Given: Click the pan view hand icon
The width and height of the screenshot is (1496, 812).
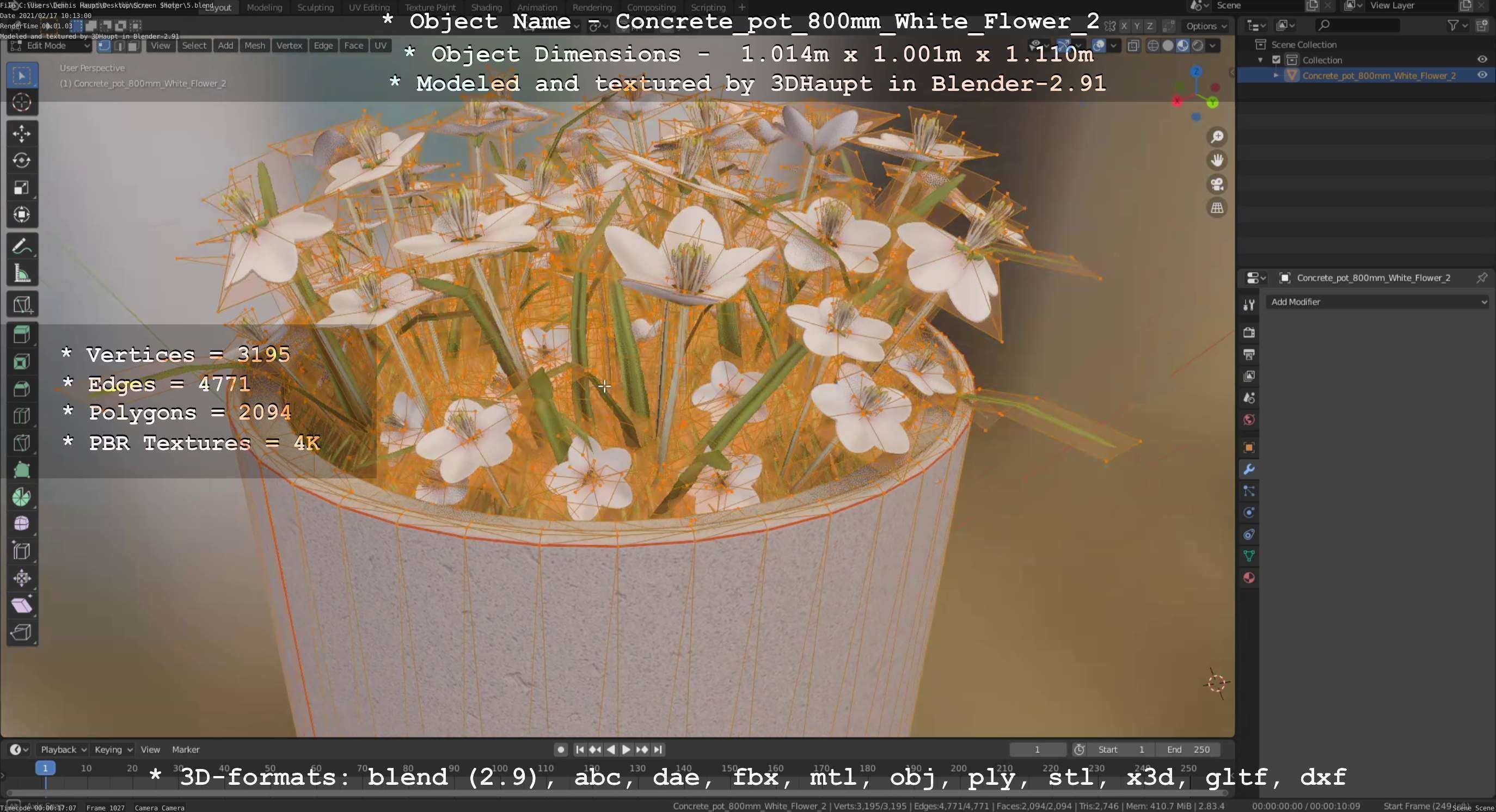Looking at the screenshot, I should coord(1217,160).
